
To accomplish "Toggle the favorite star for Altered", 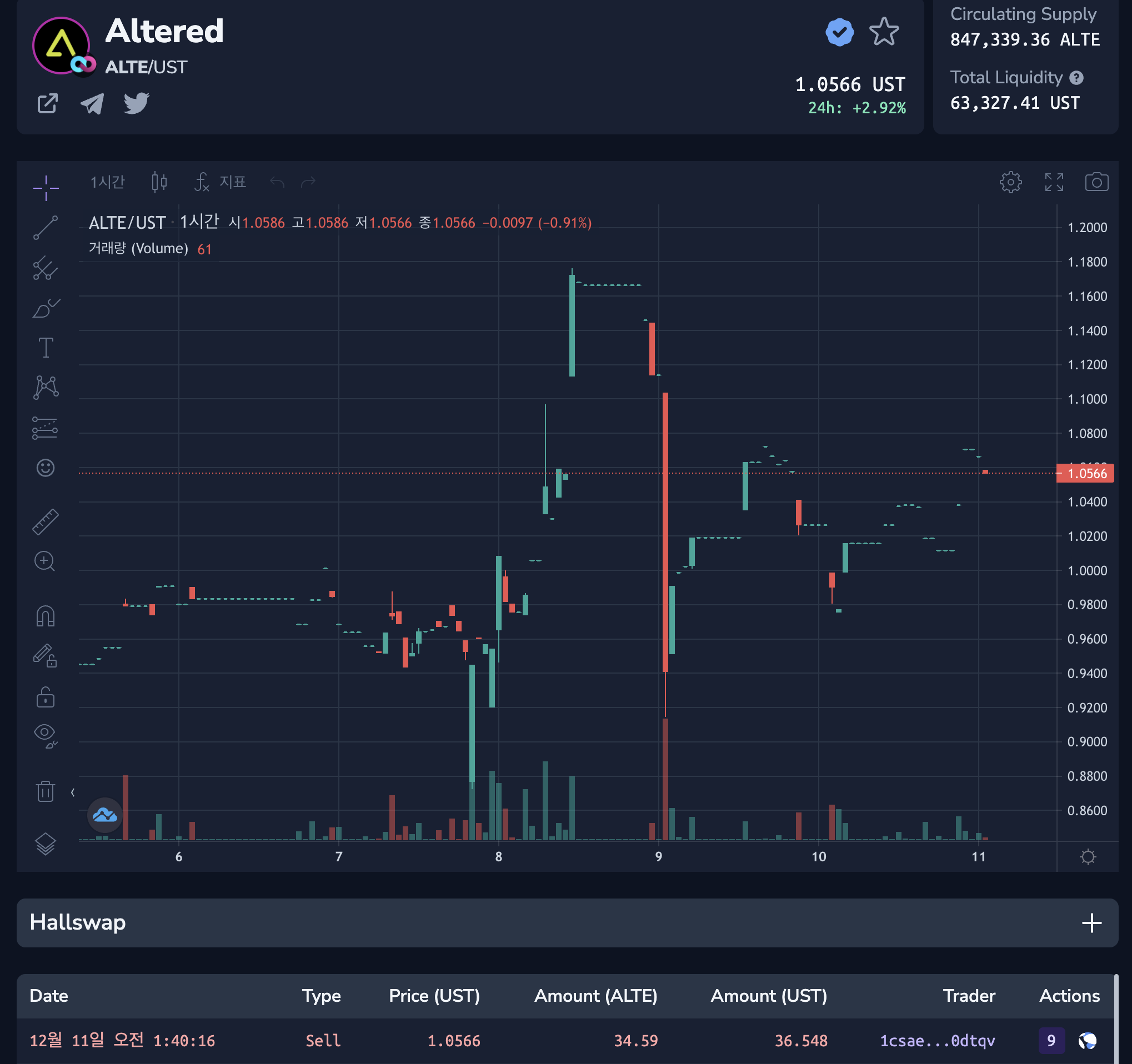I will (884, 32).
